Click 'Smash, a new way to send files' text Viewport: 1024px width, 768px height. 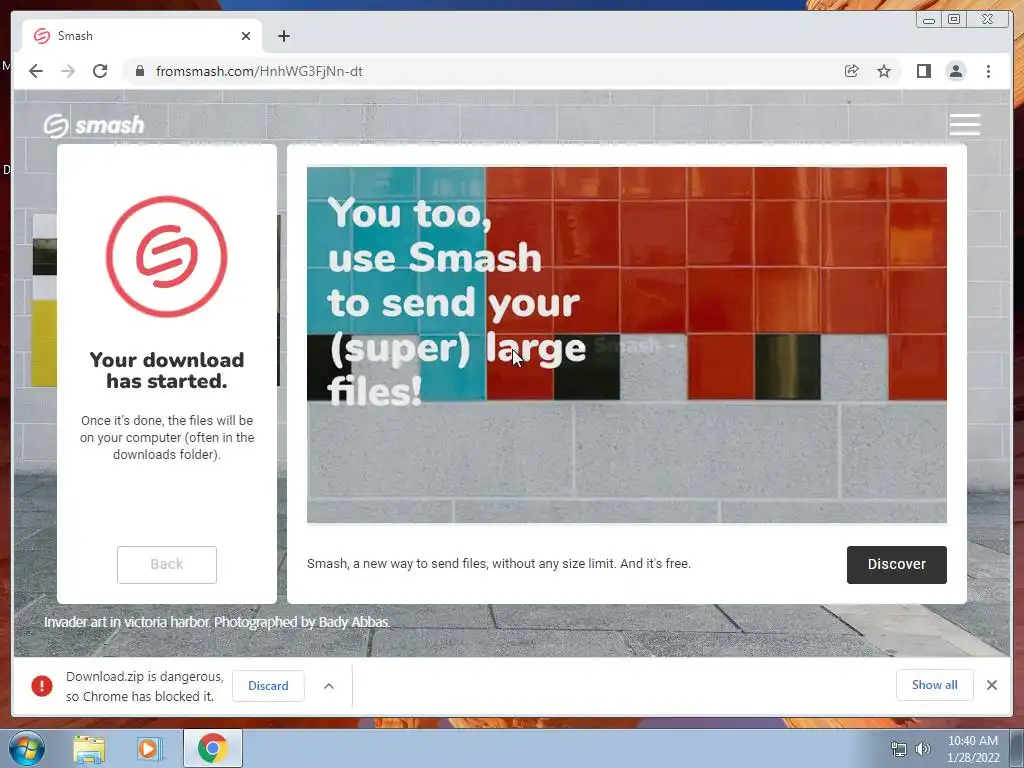click(x=498, y=564)
